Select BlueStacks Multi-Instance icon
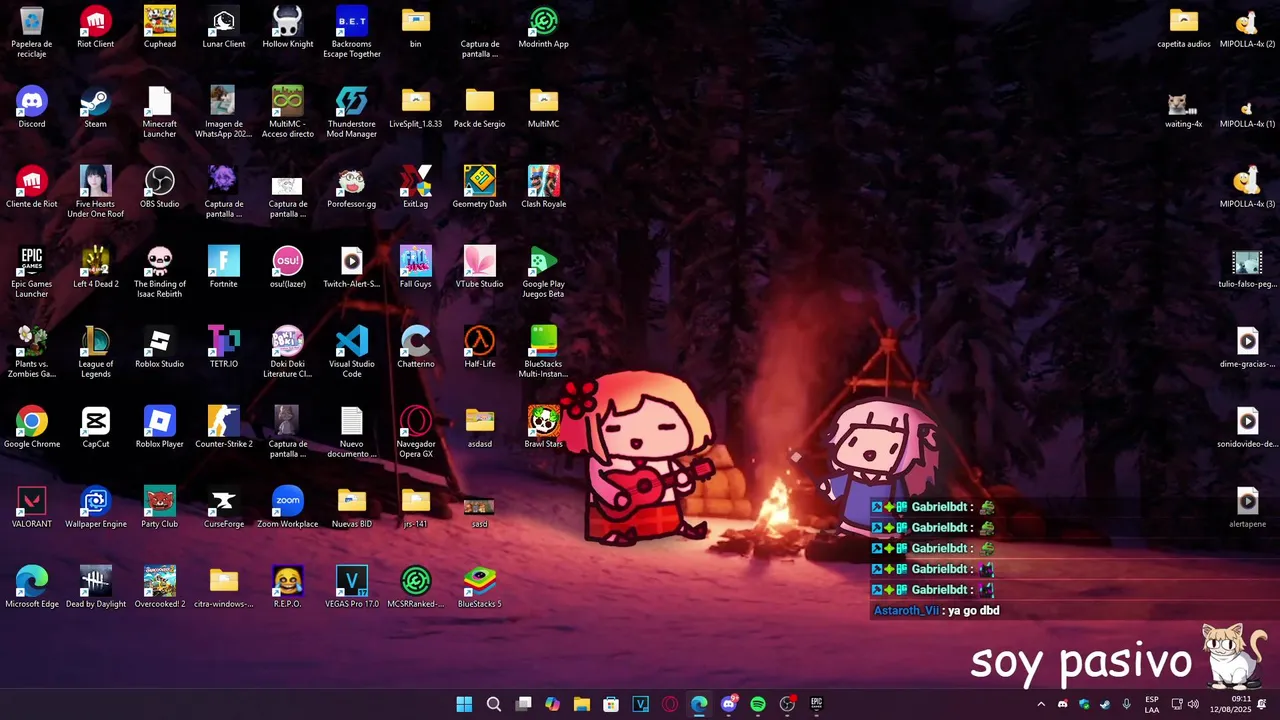Image resolution: width=1280 pixels, height=720 pixels. [x=544, y=351]
